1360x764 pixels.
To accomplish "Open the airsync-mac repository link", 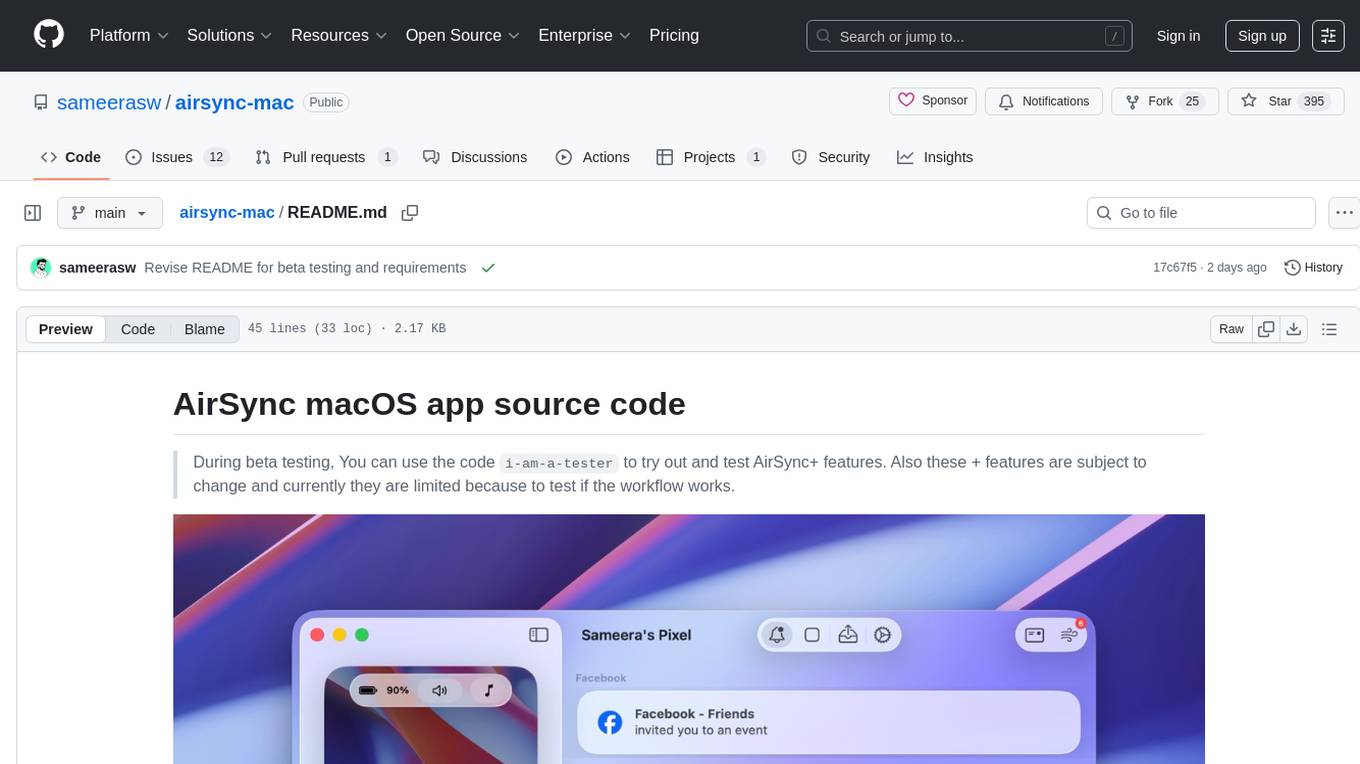I will point(234,102).
